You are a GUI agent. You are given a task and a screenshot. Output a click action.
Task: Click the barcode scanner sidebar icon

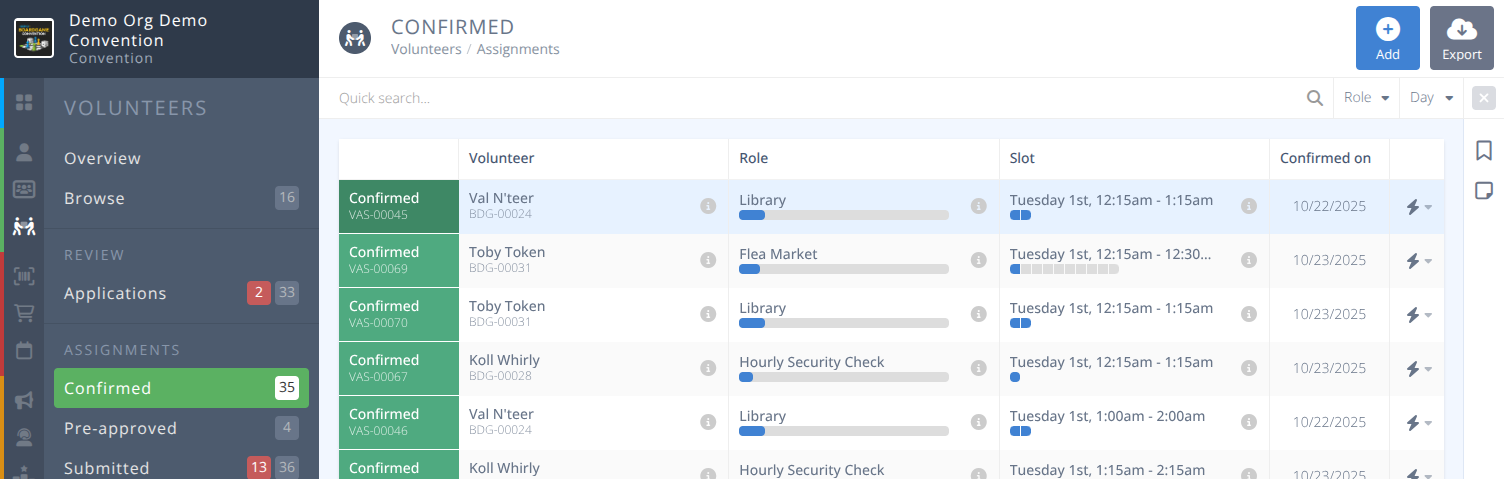pyautogui.click(x=24, y=277)
